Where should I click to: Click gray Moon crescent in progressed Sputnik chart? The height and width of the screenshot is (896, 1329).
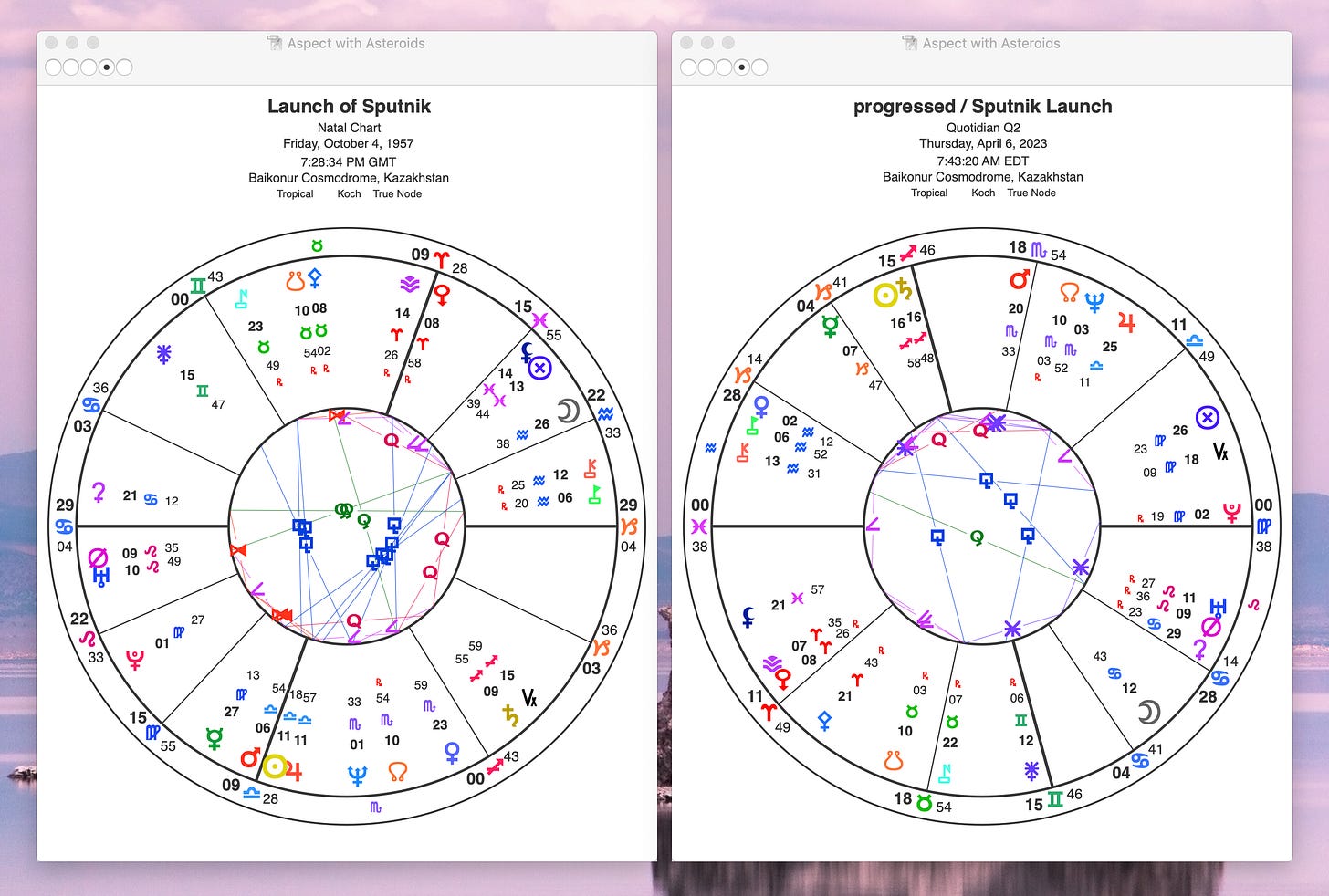1148,712
